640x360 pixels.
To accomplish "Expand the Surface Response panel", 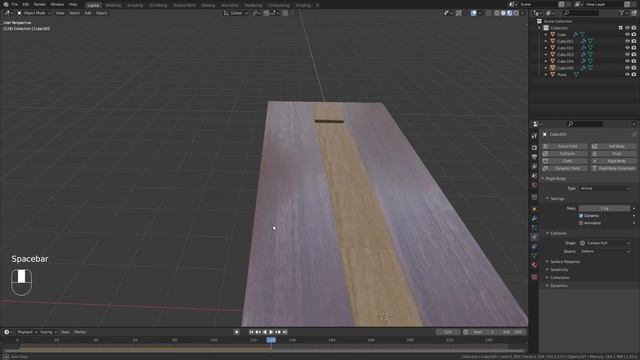I will click(564, 262).
